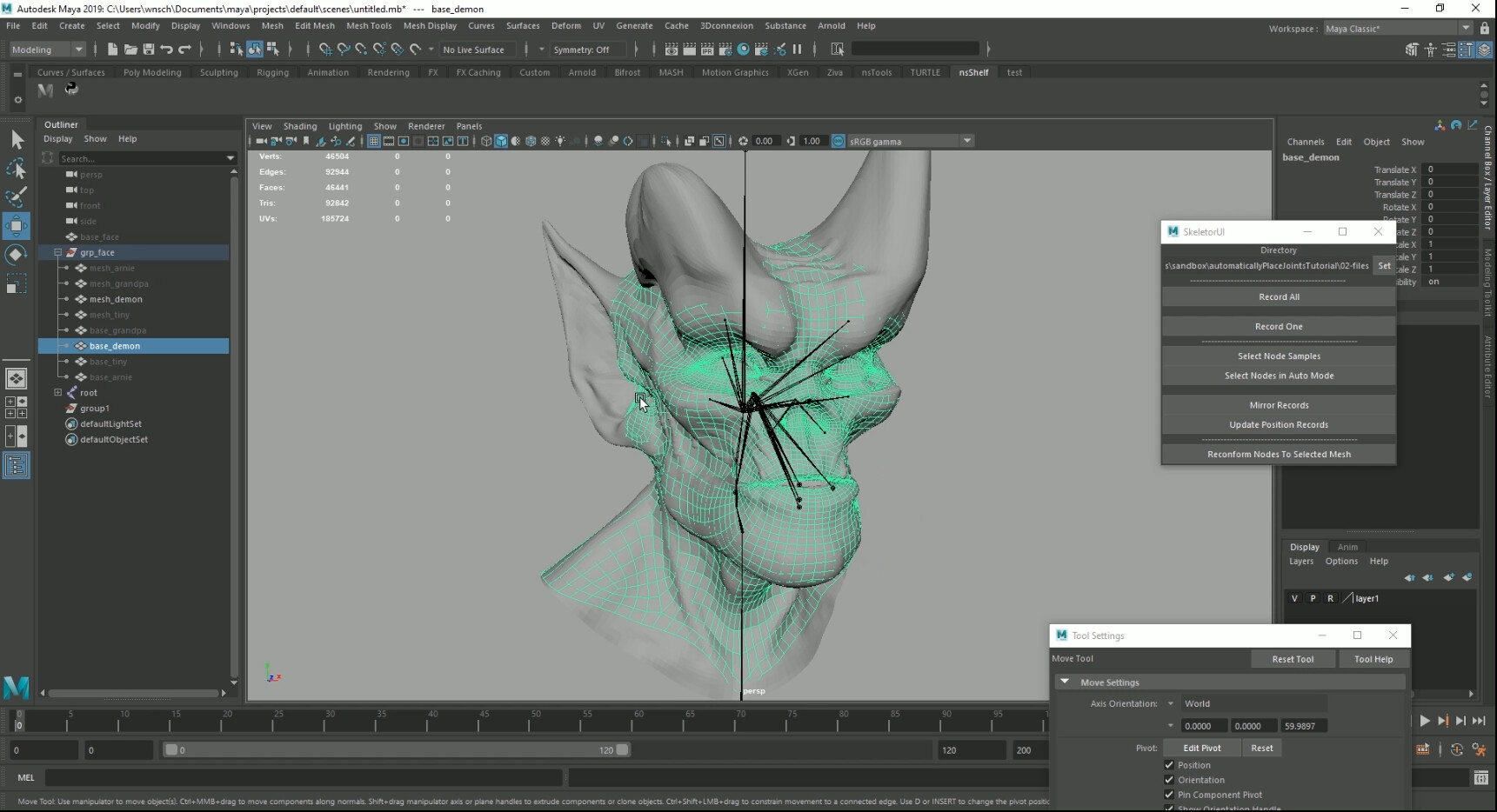Click inside the MEL command line
1497x812 pixels.
pos(304,777)
